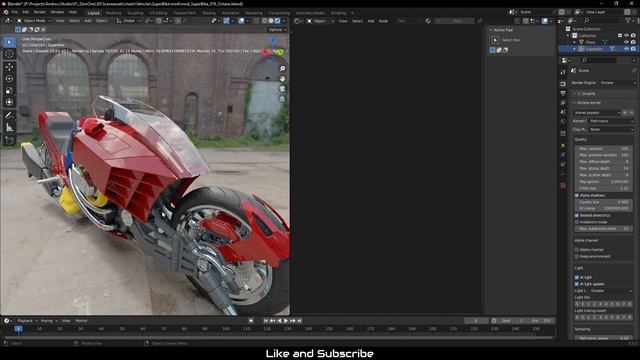Select the Cursor tool
Viewport: 640px width, 360px height.
click(9, 54)
